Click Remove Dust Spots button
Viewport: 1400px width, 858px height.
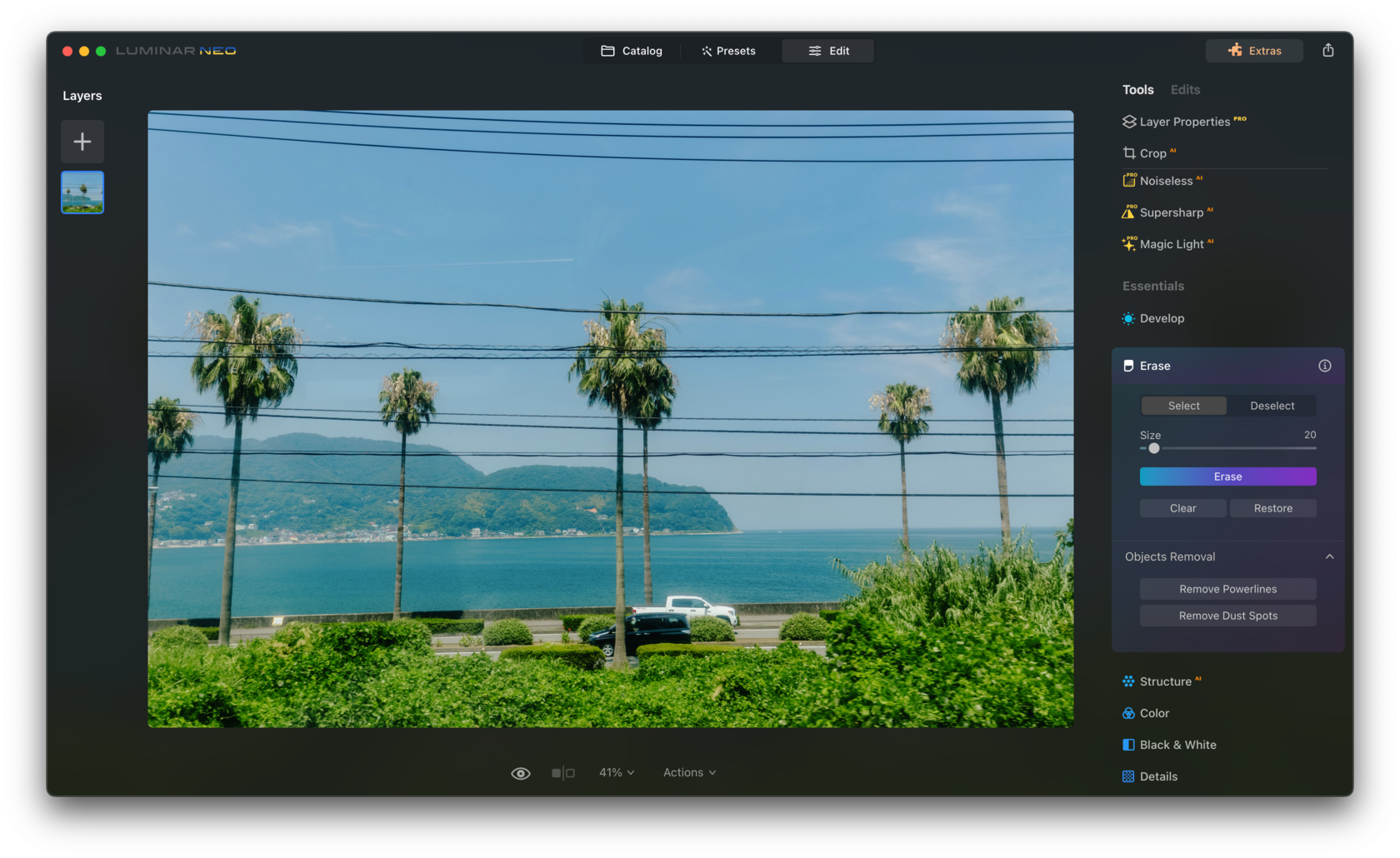point(1228,616)
